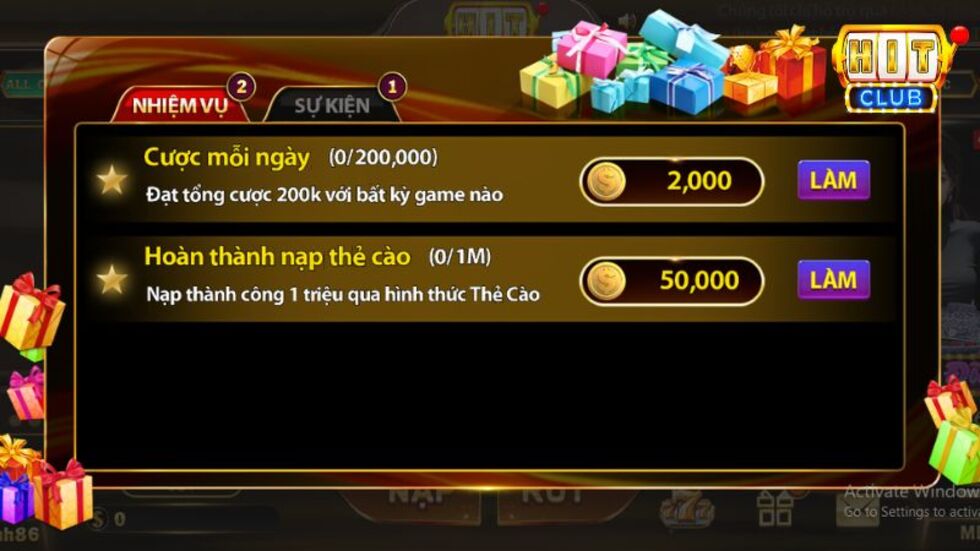Click the HIT CLUB logo
980x551 pixels.
892,70
